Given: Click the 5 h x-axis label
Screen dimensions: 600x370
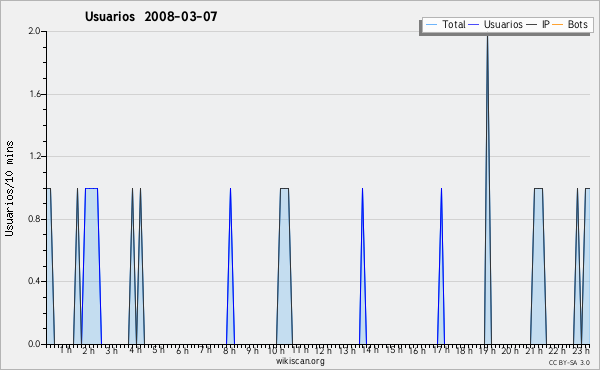Looking at the screenshot, I should click(158, 350).
